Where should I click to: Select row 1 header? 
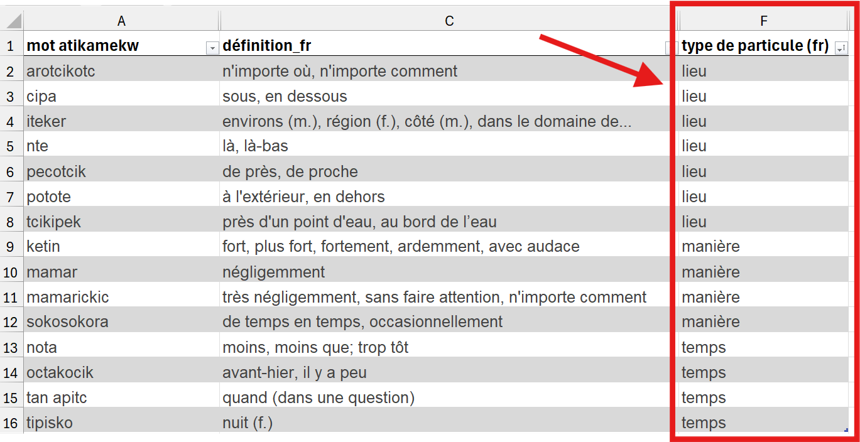(x=11, y=46)
